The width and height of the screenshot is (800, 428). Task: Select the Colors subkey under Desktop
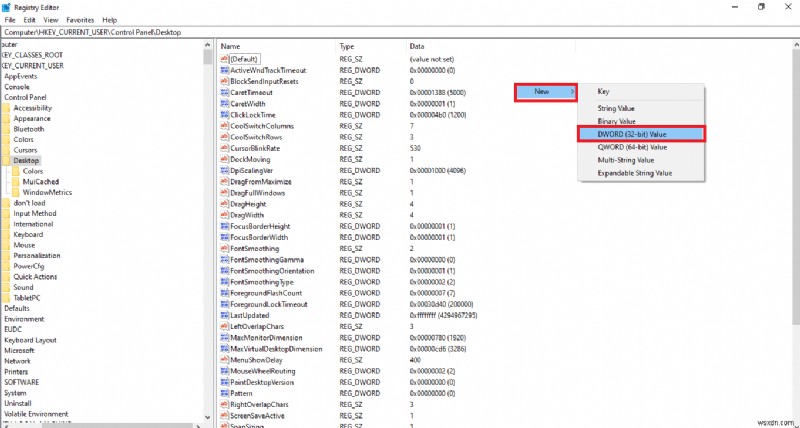(33, 171)
